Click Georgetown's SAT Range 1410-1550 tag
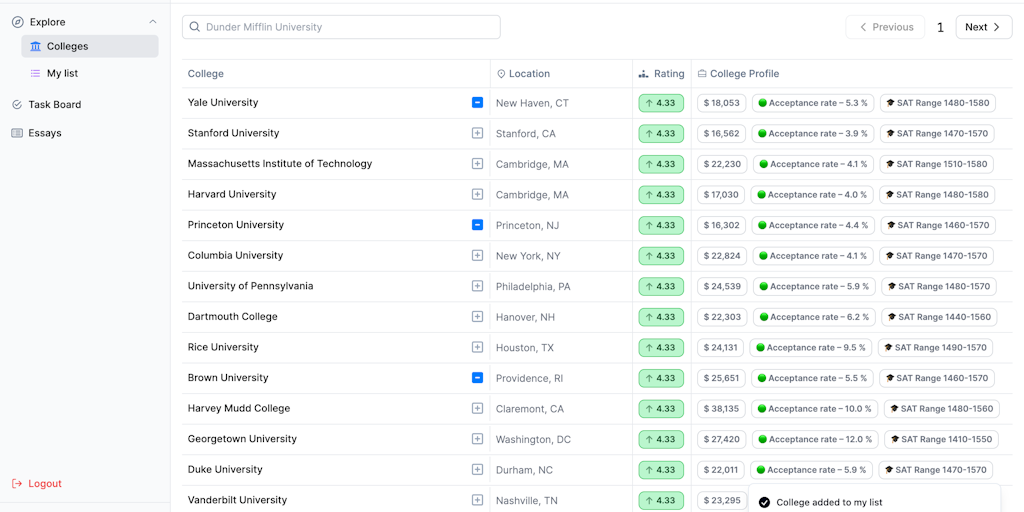Screen dimensions: 1024x512 [942, 439]
